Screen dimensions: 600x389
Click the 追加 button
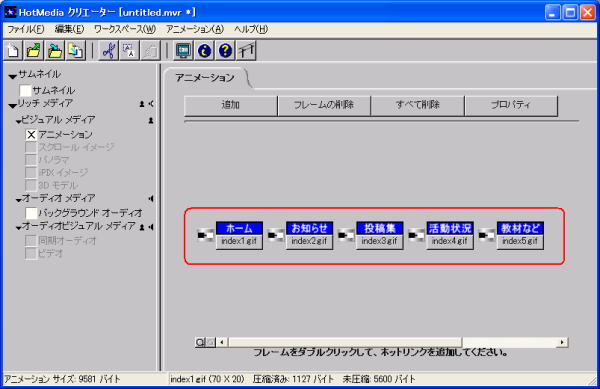[x=230, y=106]
